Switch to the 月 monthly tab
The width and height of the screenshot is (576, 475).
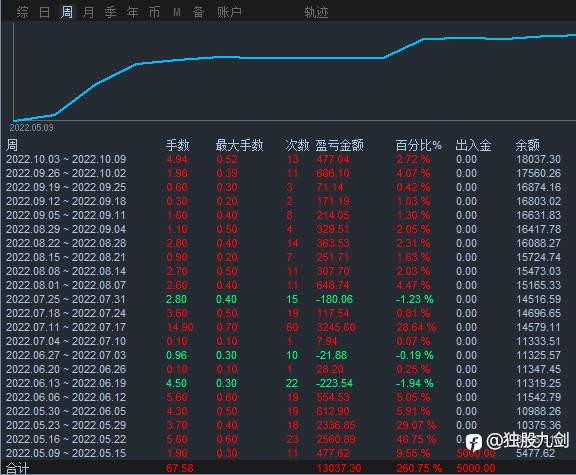pyautogui.click(x=88, y=12)
